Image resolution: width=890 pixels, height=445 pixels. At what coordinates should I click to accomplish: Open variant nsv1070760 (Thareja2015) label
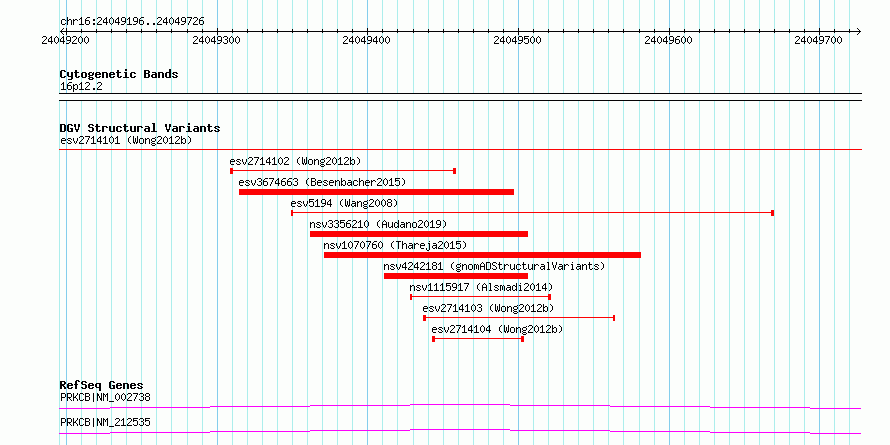[x=395, y=245]
